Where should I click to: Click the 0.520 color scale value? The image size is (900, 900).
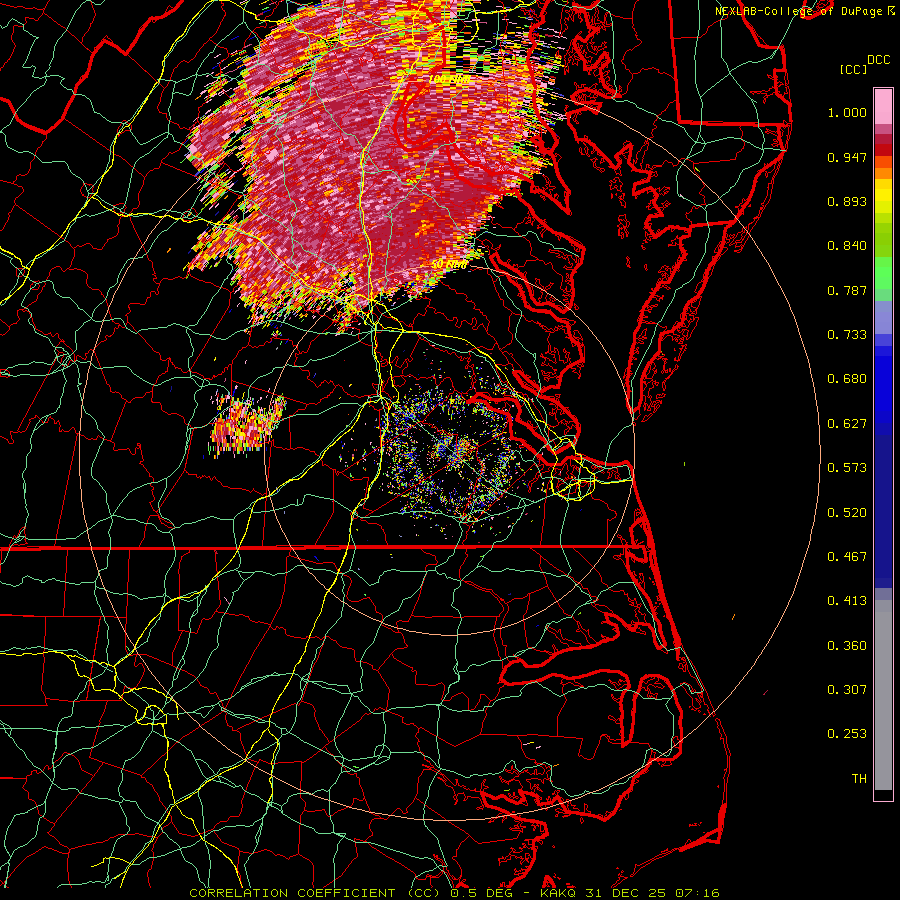[847, 513]
